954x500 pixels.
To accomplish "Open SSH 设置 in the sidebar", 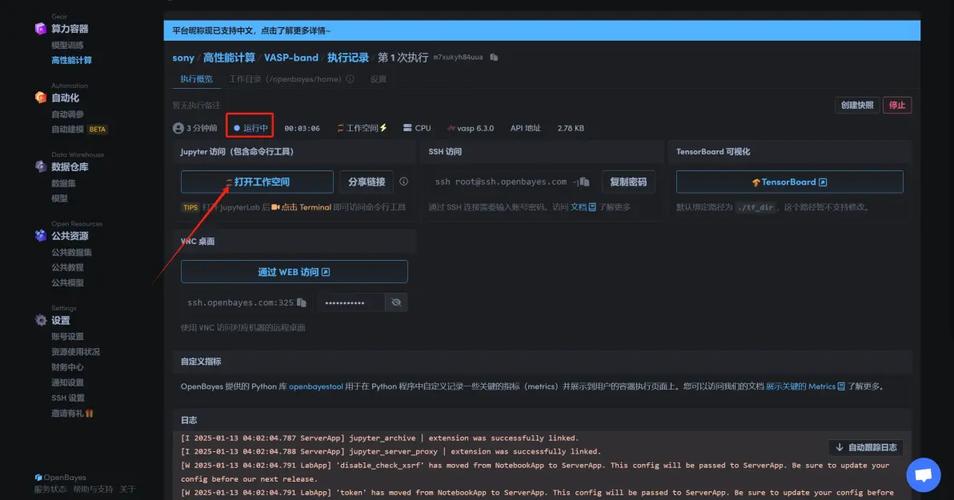I will (68, 398).
